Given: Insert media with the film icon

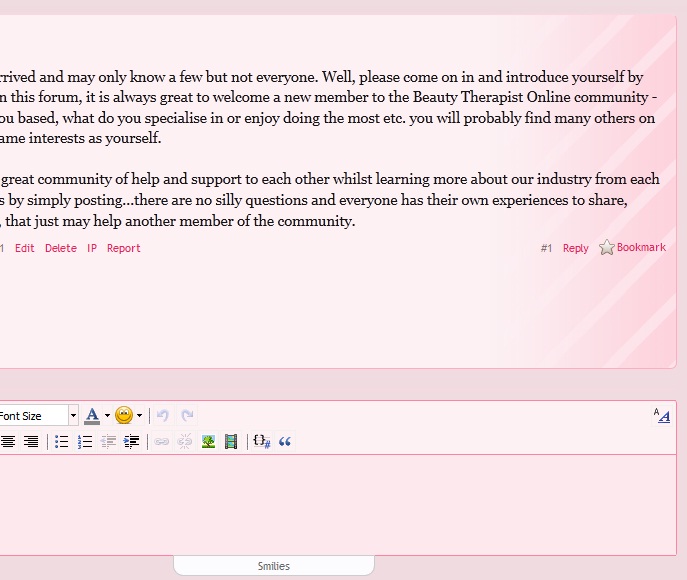Looking at the screenshot, I should point(231,442).
